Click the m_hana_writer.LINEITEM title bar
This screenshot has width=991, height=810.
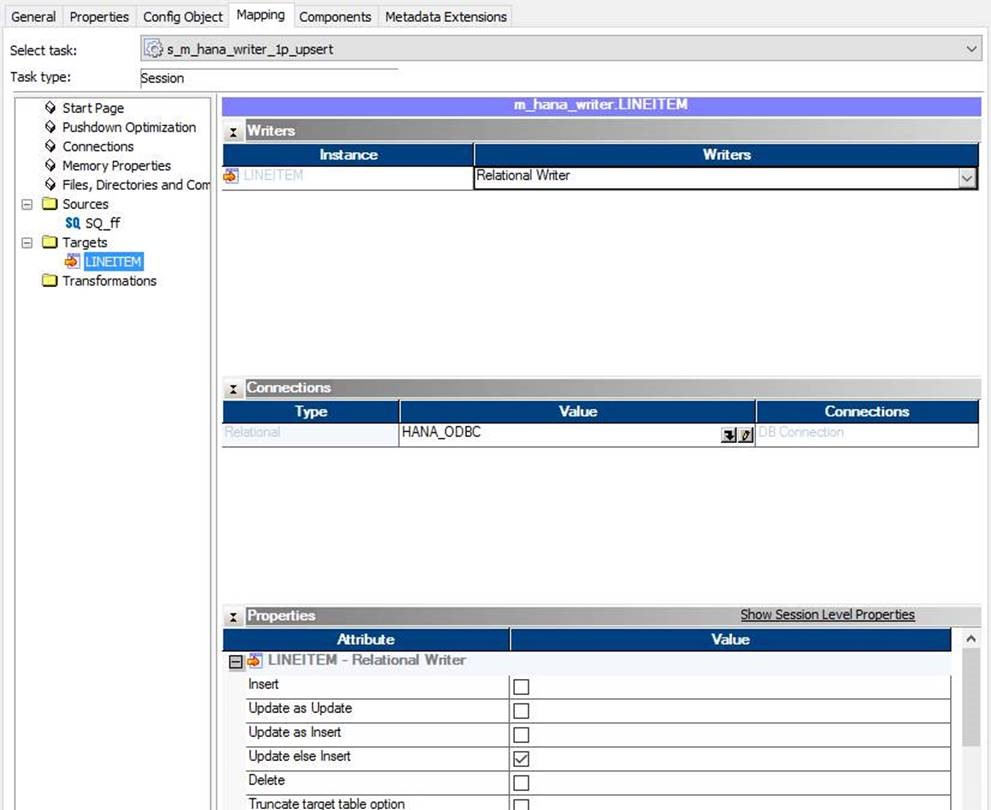click(x=601, y=105)
